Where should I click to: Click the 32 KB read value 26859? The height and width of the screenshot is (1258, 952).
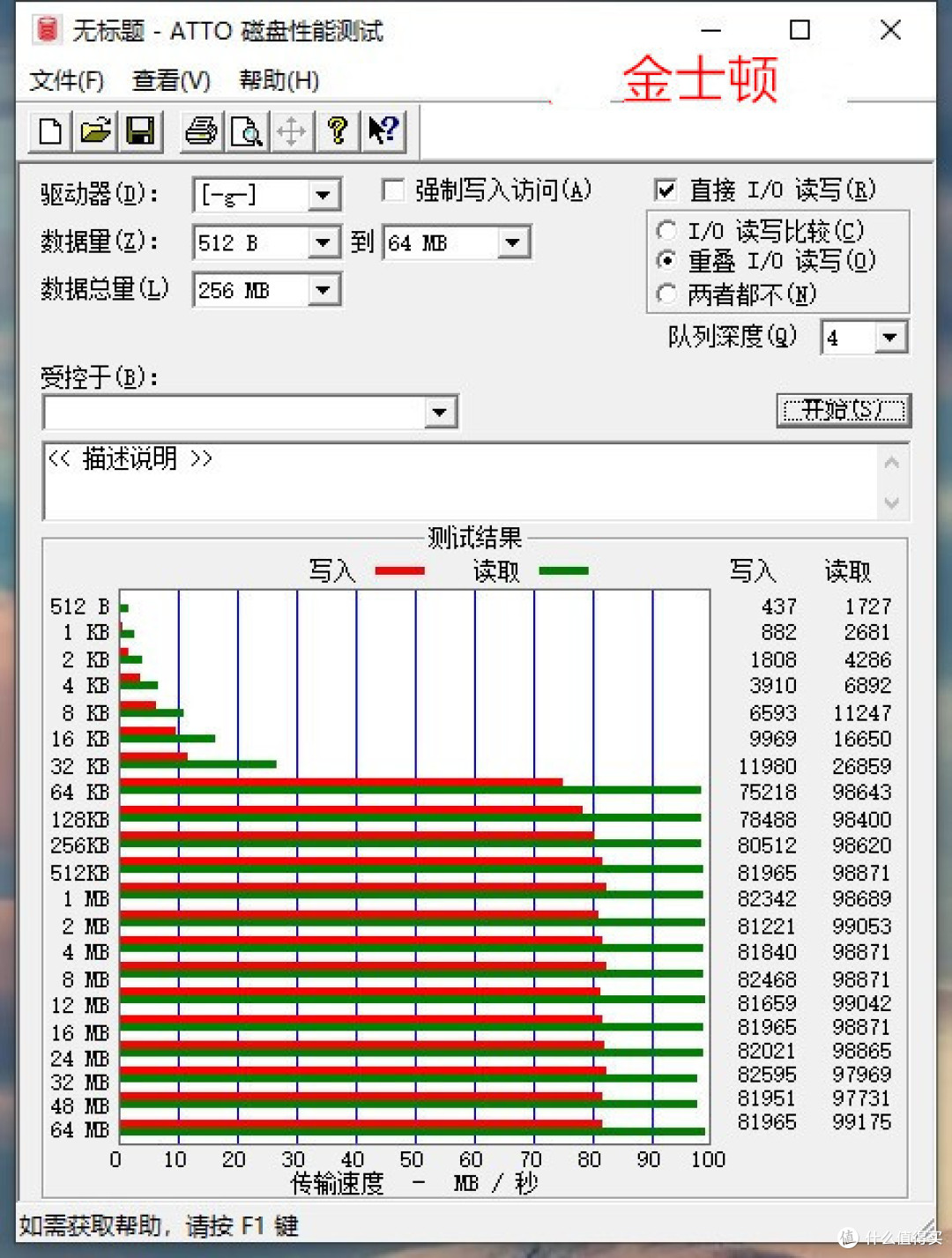click(x=862, y=767)
